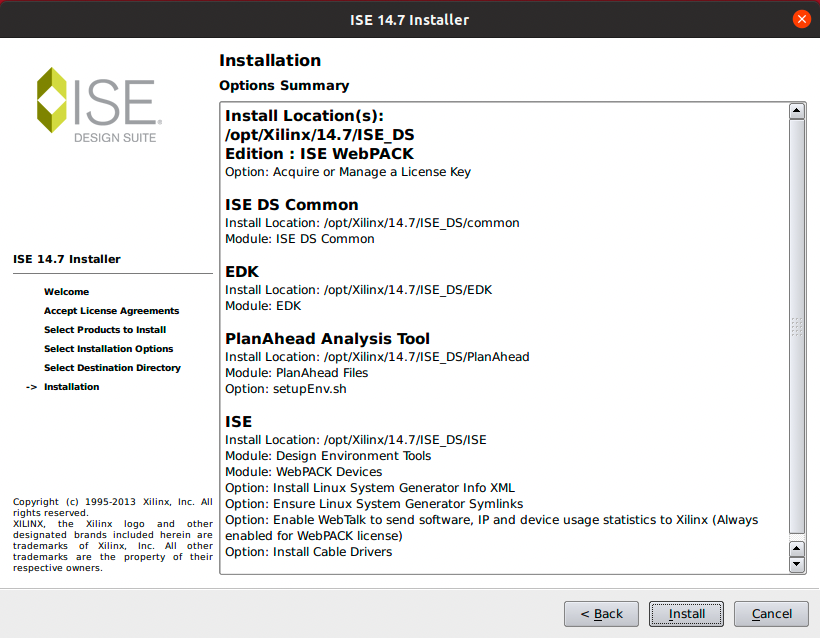Click the ISE_DS/EDK install location line
The height and width of the screenshot is (638, 820).
coord(358,290)
